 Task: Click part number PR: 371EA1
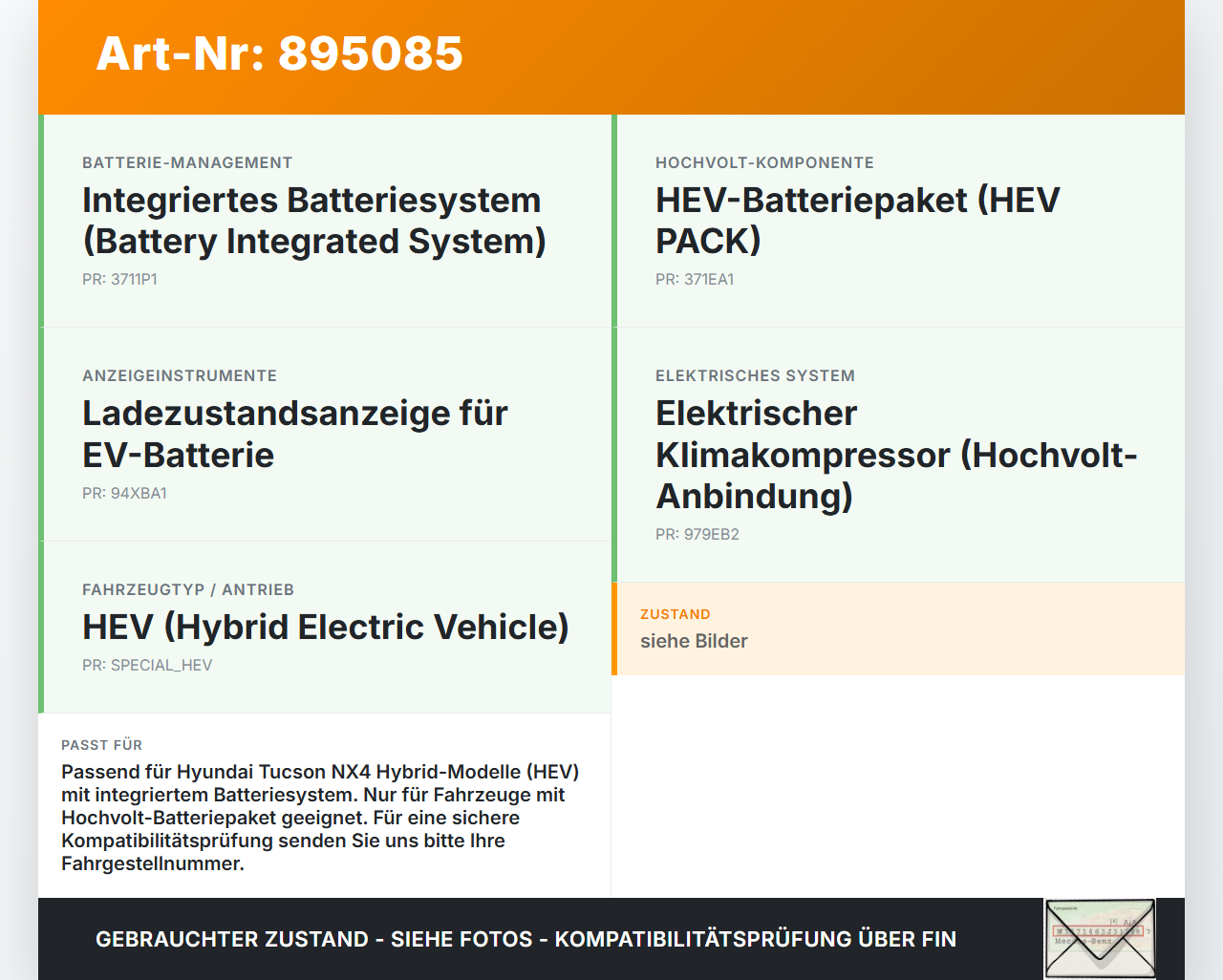point(695,280)
